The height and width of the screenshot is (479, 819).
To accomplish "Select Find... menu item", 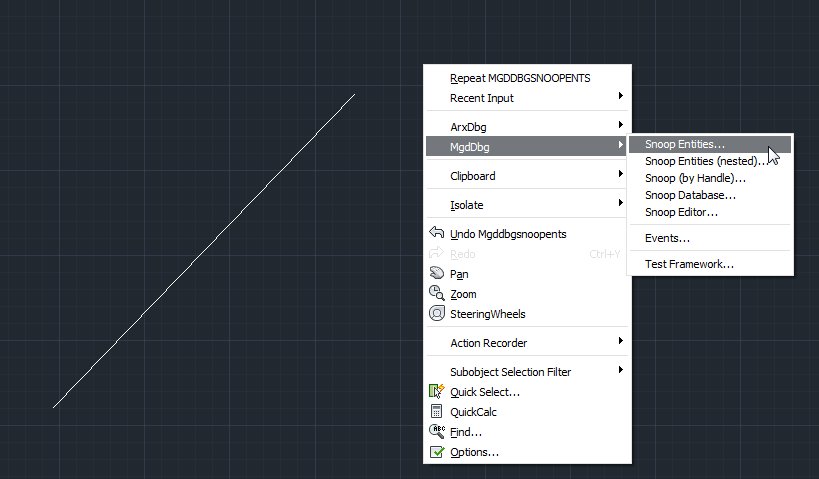I will [x=527, y=432].
